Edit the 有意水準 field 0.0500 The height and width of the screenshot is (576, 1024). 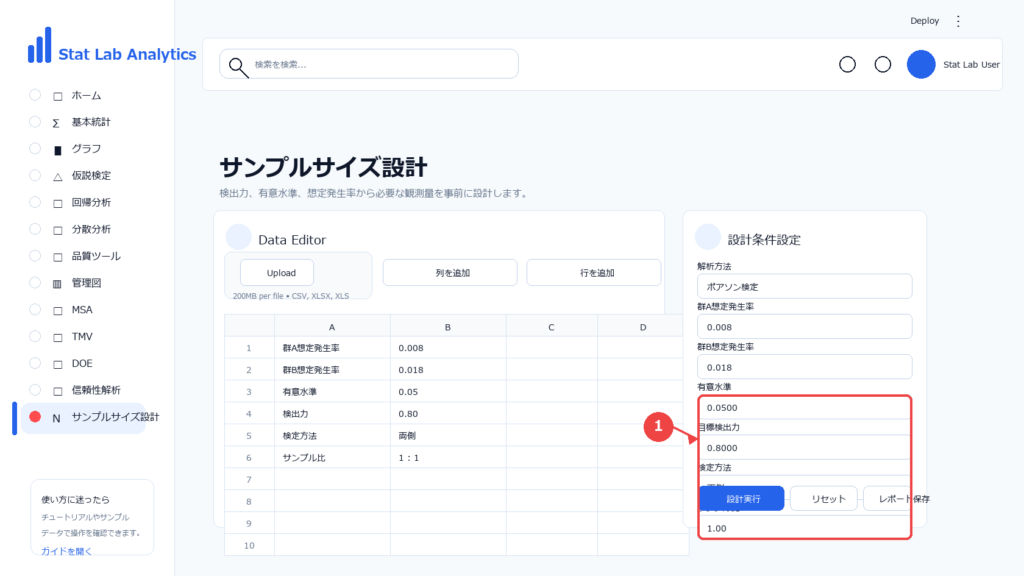click(805, 408)
